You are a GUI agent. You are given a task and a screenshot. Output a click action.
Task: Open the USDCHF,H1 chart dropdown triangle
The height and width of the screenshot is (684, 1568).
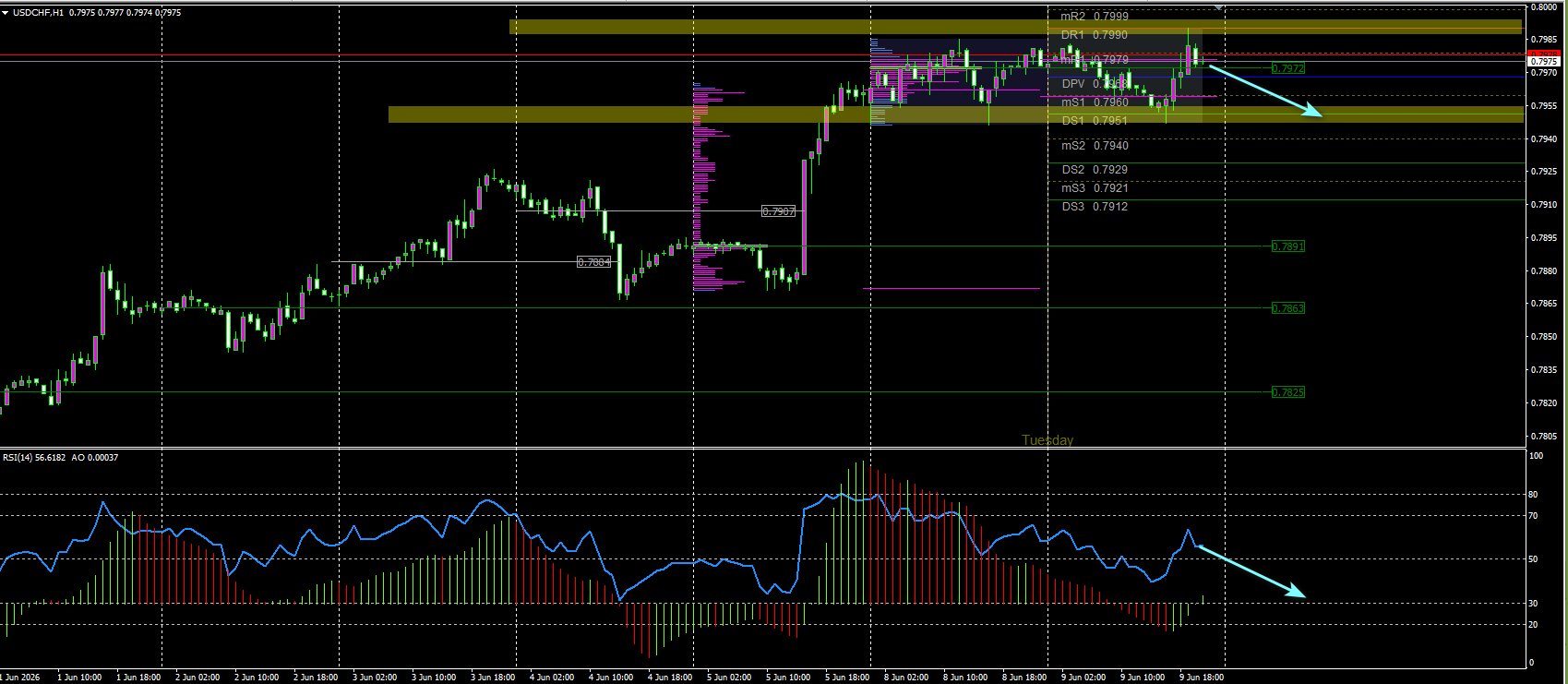(x=6, y=13)
